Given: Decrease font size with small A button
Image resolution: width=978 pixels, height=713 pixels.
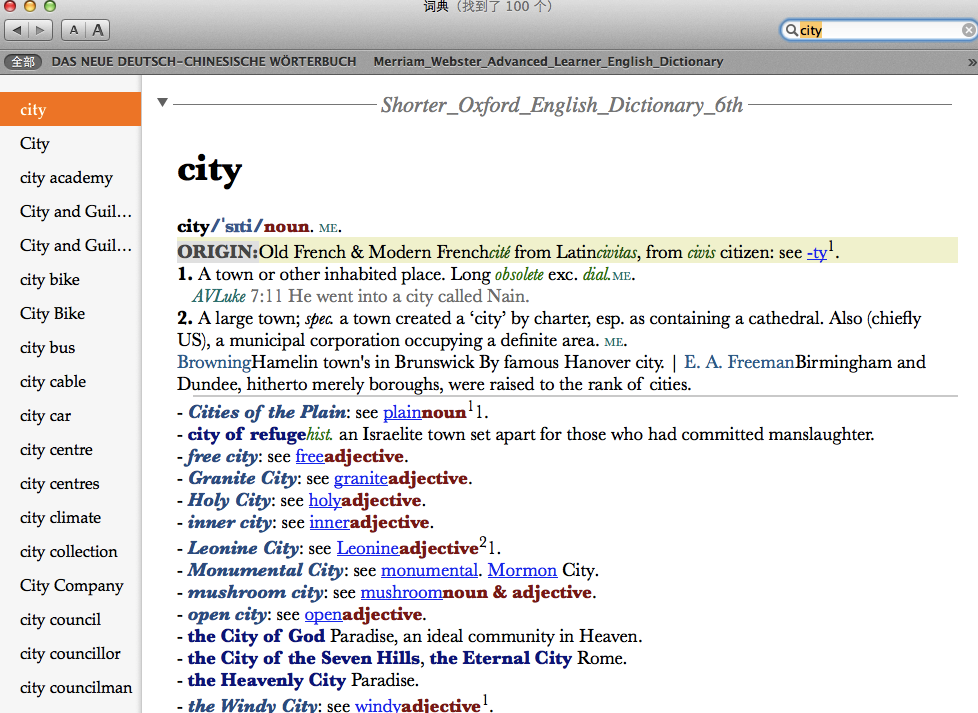Looking at the screenshot, I should [74, 30].
